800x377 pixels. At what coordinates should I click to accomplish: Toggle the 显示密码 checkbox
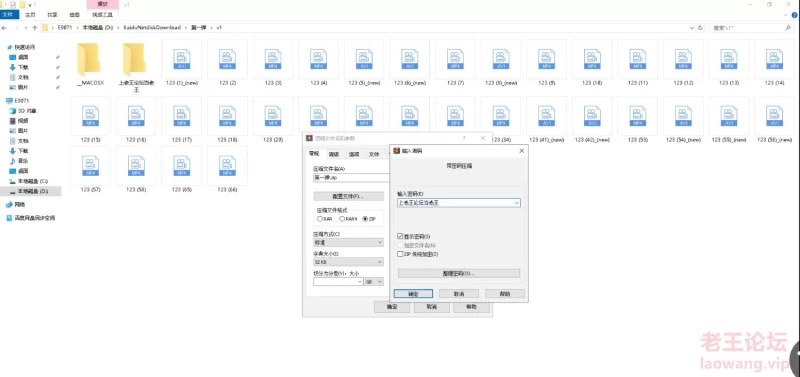coord(400,236)
